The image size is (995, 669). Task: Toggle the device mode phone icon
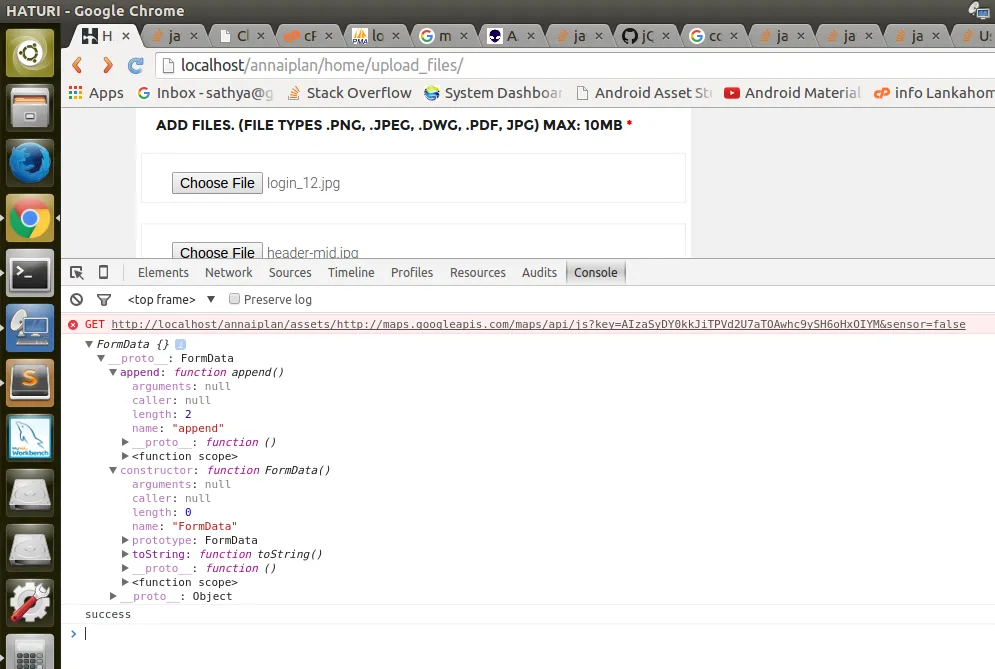click(103, 272)
